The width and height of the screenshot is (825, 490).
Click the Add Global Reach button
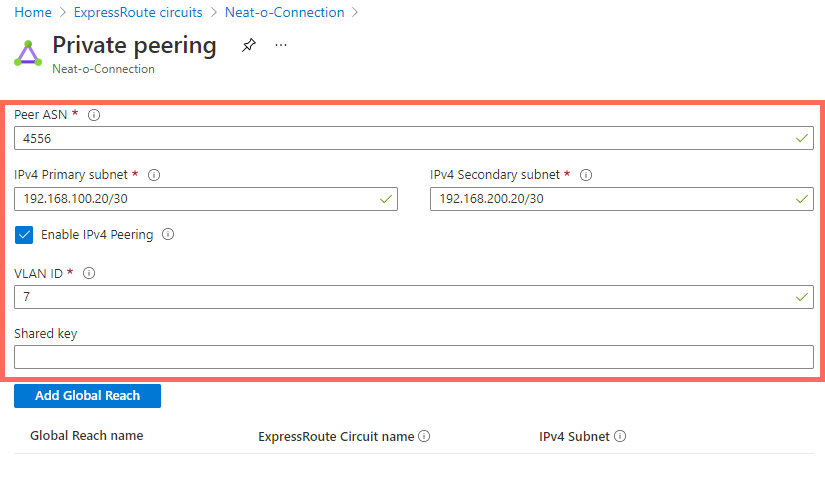click(x=87, y=396)
